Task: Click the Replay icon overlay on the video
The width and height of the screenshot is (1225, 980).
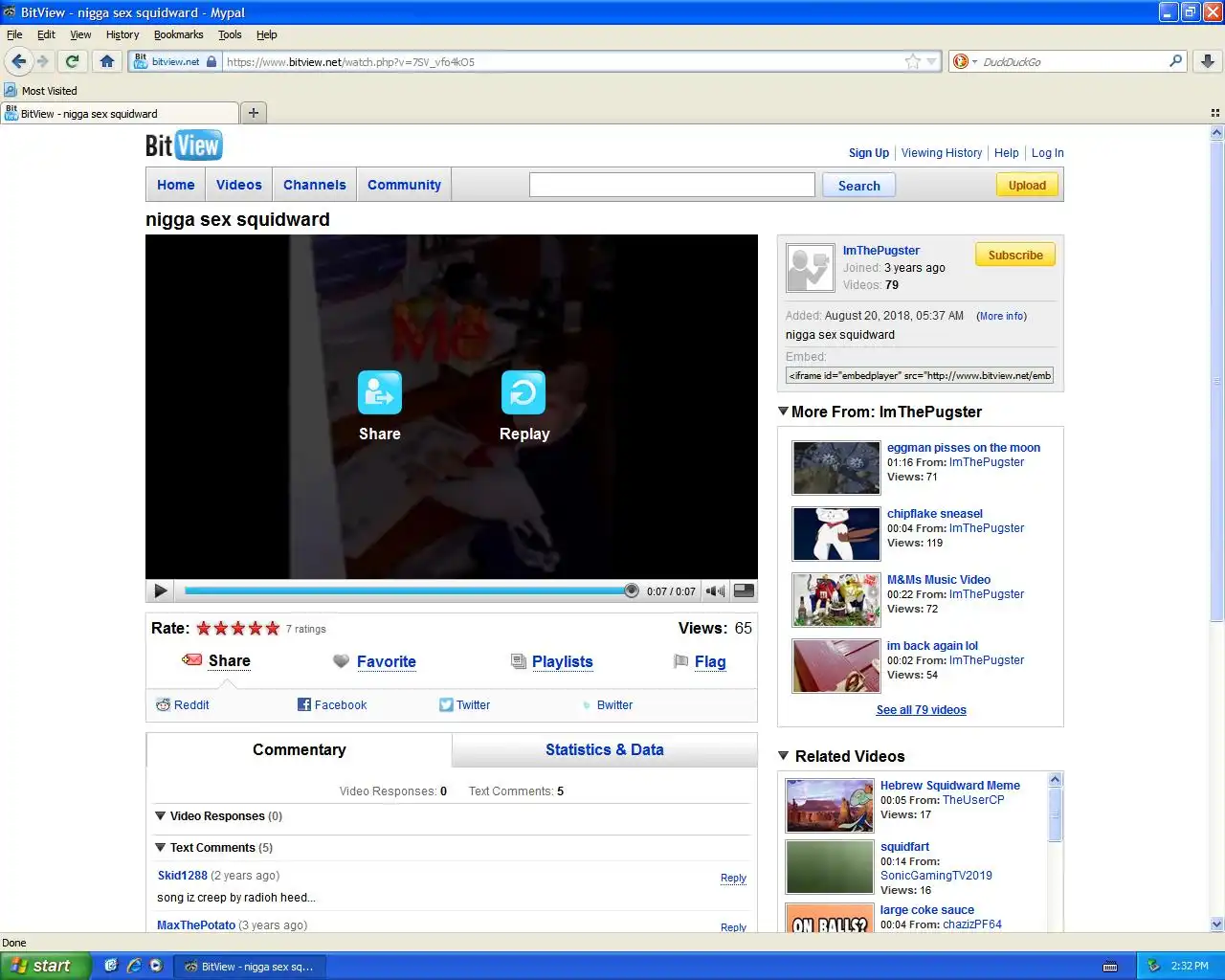Action: [523, 392]
